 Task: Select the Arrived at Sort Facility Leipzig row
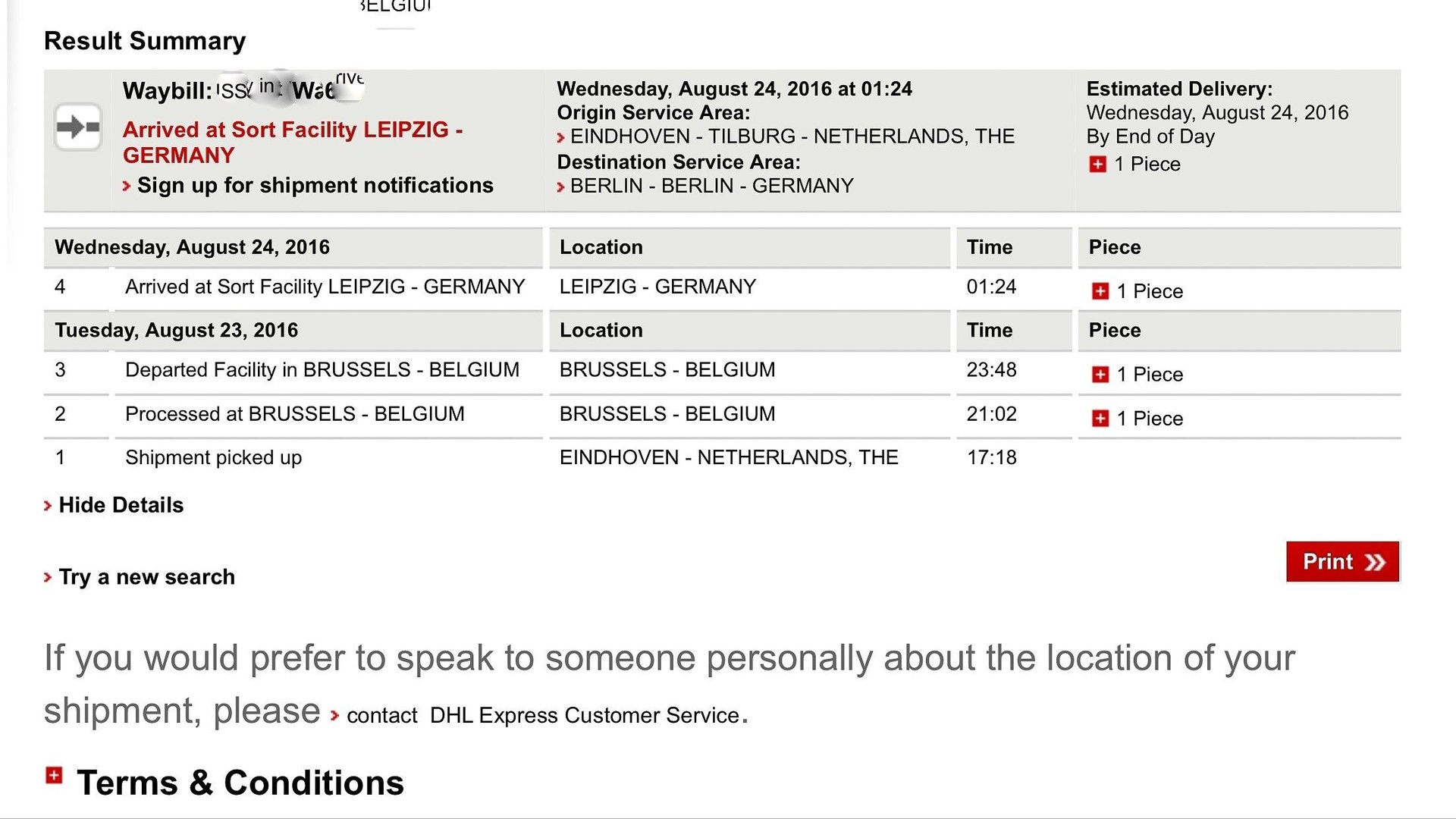point(722,289)
